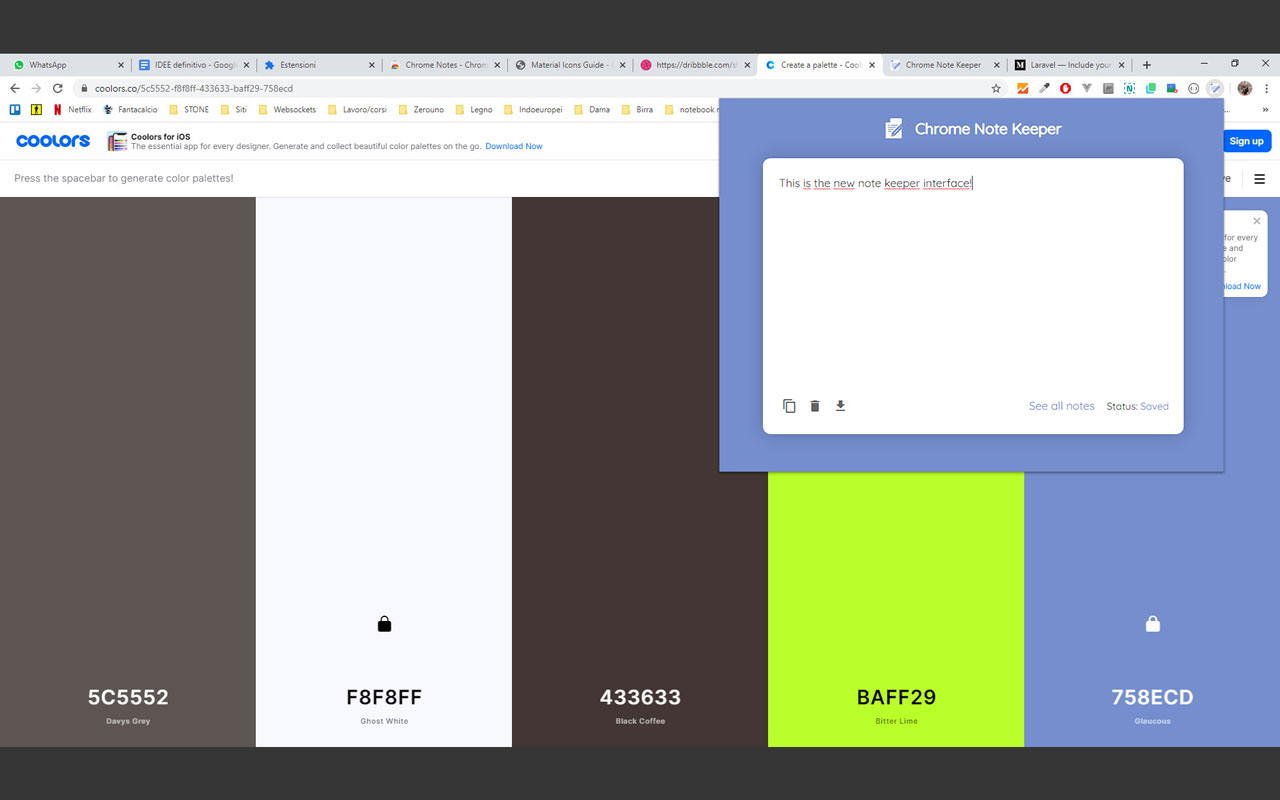Unlock the 758ECD Glaucous color
This screenshot has width=1280, height=800.
pos(1152,622)
